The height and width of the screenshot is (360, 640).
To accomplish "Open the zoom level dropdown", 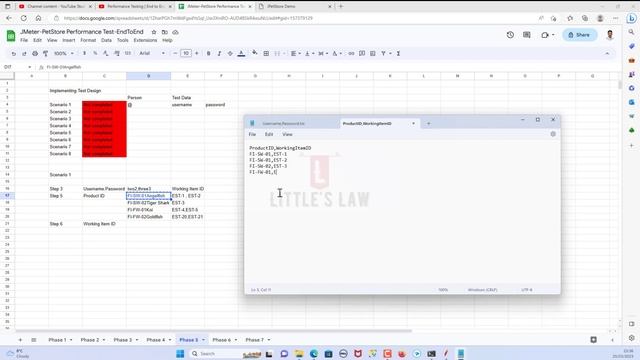I will 64,53.
